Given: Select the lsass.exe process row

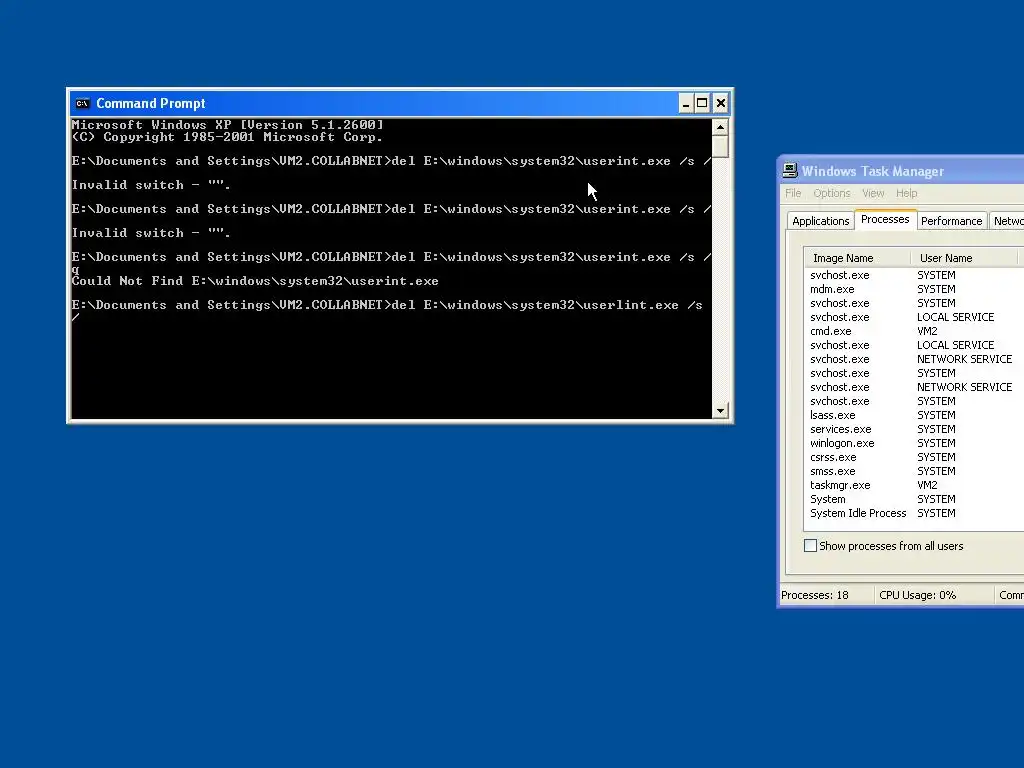Looking at the screenshot, I should pyautogui.click(x=914, y=415).
